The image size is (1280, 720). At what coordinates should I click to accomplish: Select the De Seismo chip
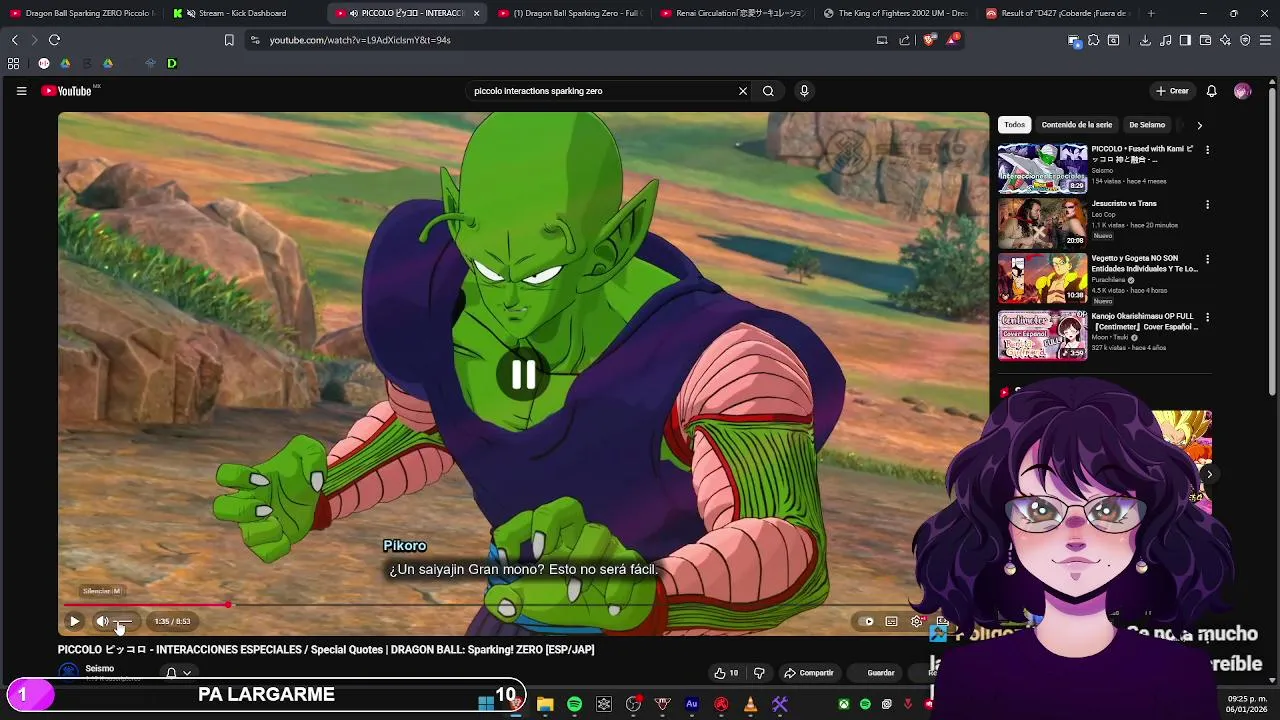(1147, 125)
